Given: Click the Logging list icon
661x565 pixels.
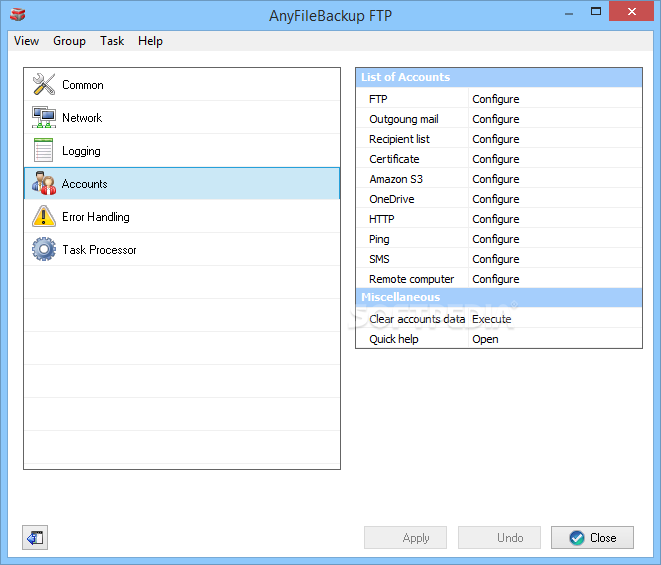Looking at the screenshot, I should click(43, 150).
